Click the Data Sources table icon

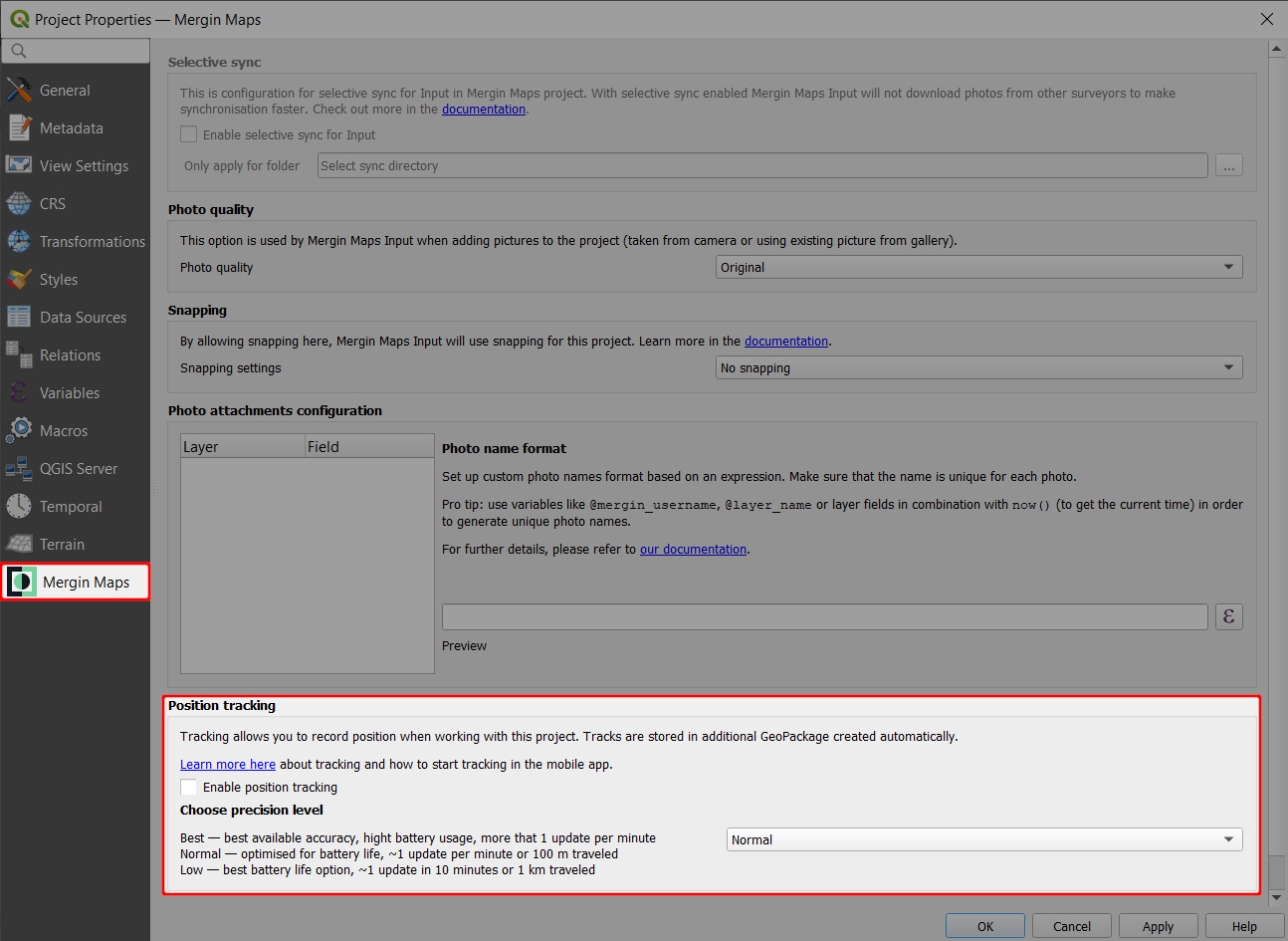pyautogui.click(x=19, y=317)
